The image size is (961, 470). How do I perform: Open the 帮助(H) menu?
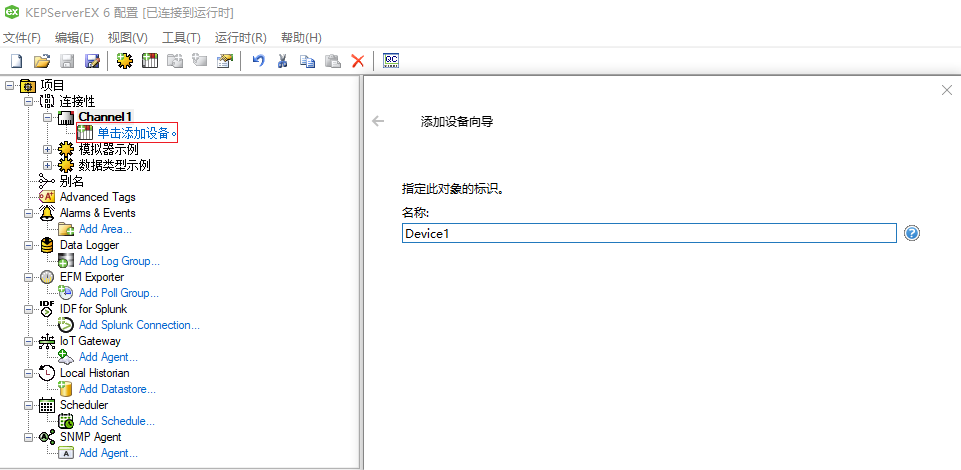pos(301,37)
